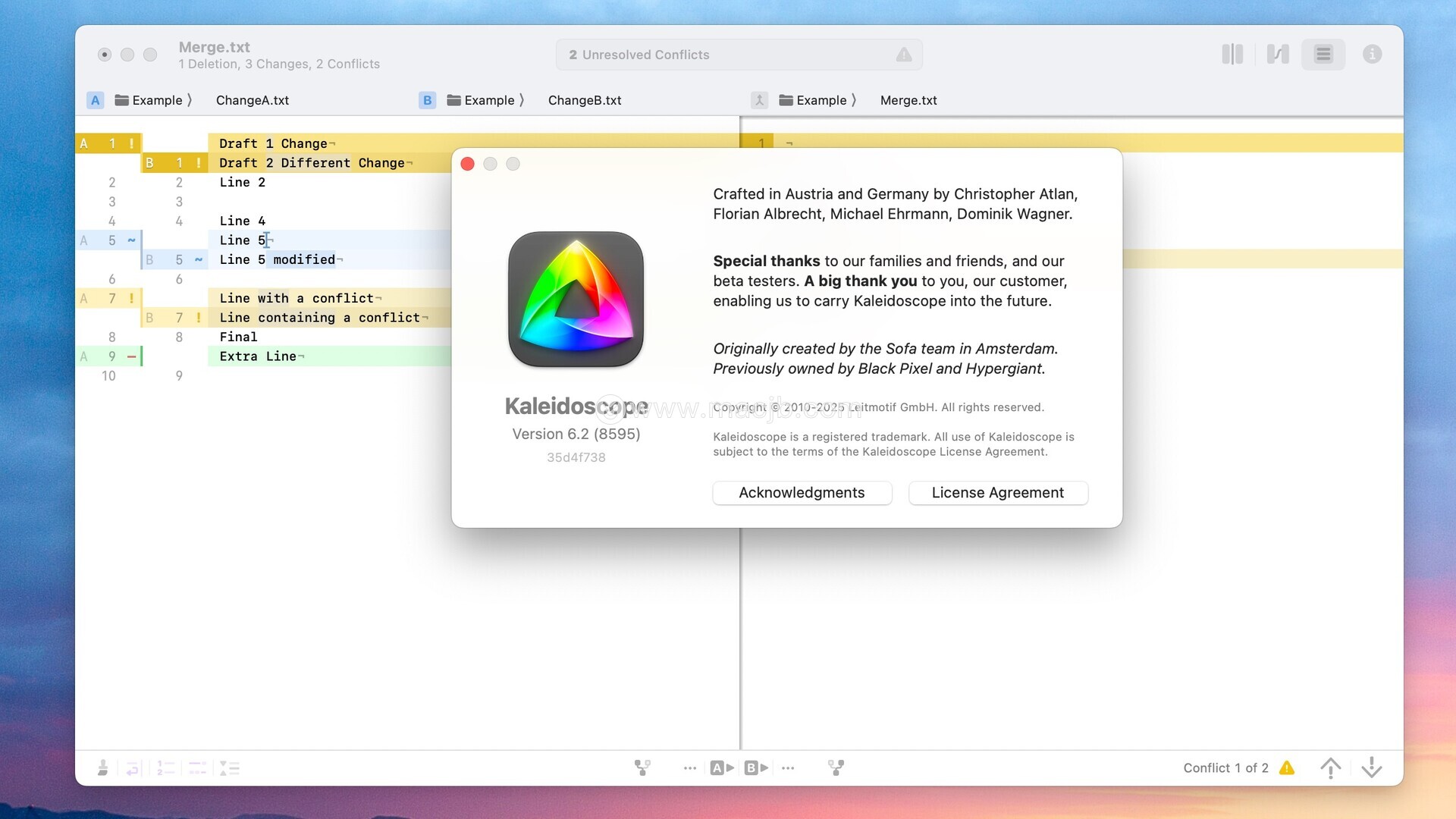Viewport: 1456px width, 819px height.
Task: Select line "Line containing a conflict"
Action: pos(320,318)
